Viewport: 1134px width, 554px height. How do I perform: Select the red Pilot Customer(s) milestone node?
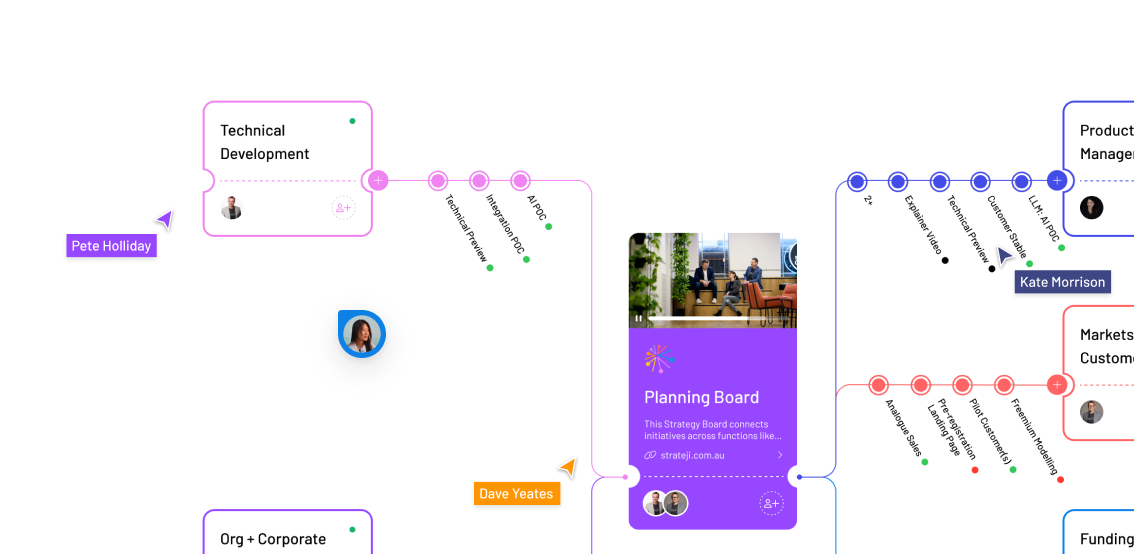tap(962, 385)
